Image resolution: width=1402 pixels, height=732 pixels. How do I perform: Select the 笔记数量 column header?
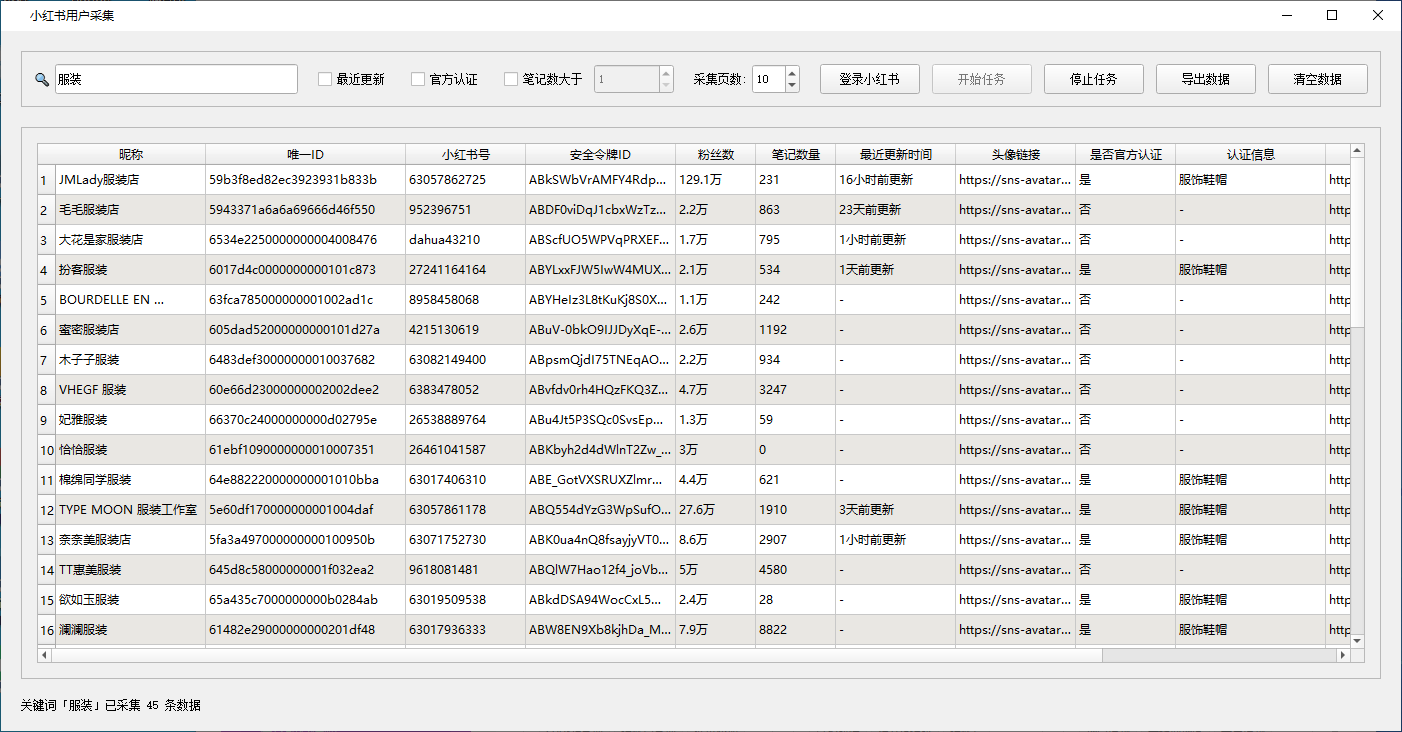(x=796, y=155)
